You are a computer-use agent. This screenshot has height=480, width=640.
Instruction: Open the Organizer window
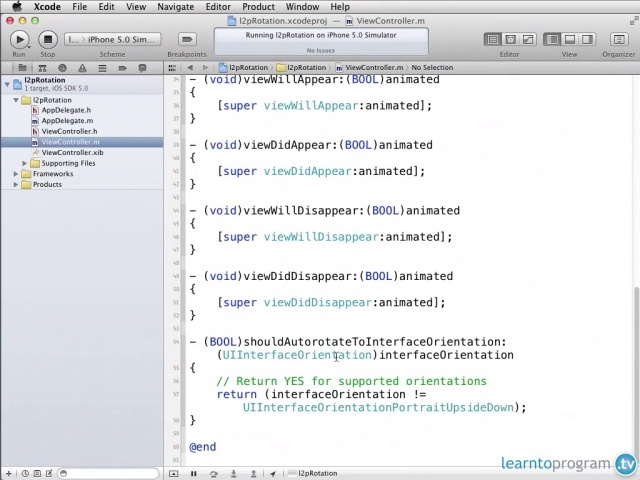point(619,40)
